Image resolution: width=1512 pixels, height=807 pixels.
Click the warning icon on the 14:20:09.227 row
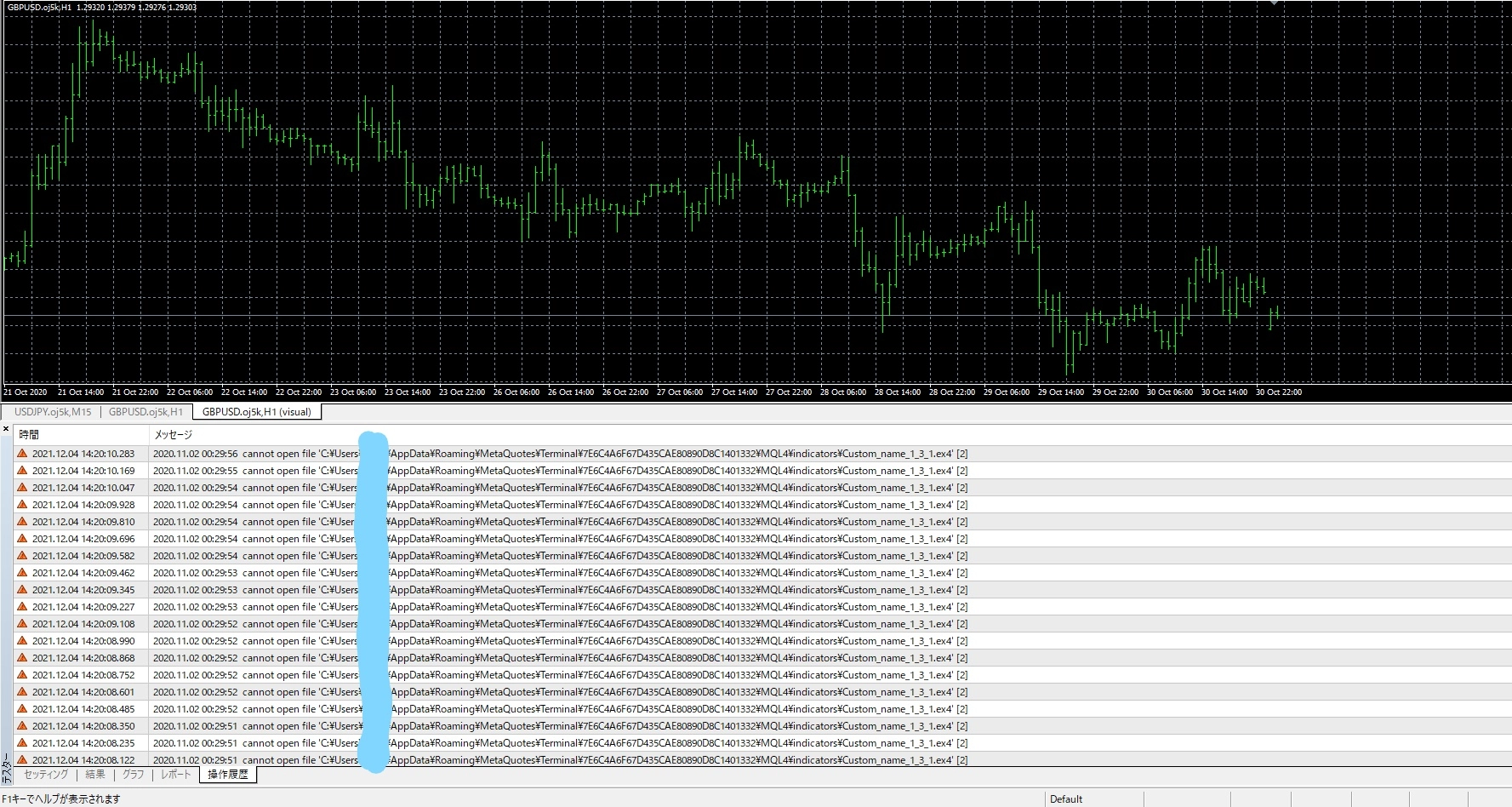click(x=23, y=607)
